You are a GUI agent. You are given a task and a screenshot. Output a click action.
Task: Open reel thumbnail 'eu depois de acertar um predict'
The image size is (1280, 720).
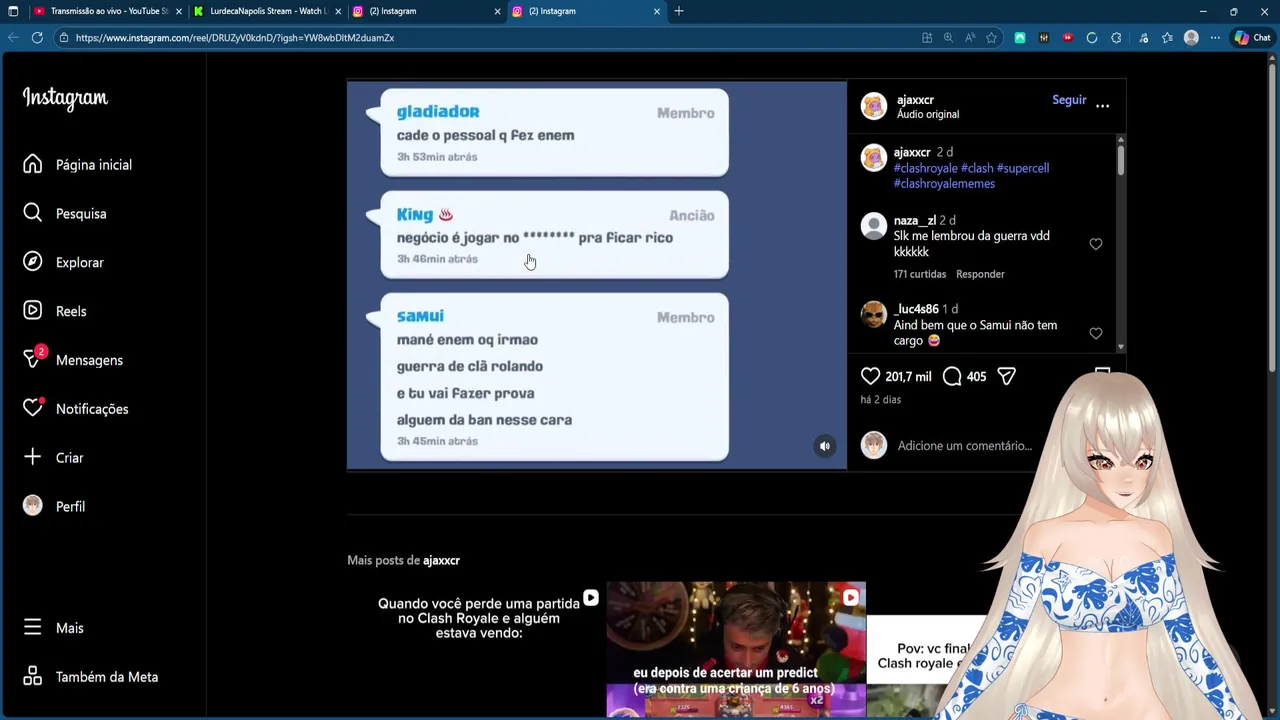pyautogui.click(x=736, y=649)
